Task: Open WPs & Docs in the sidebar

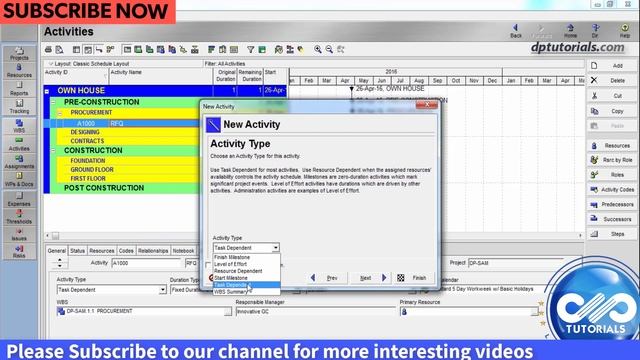Action: pos(19,180)
